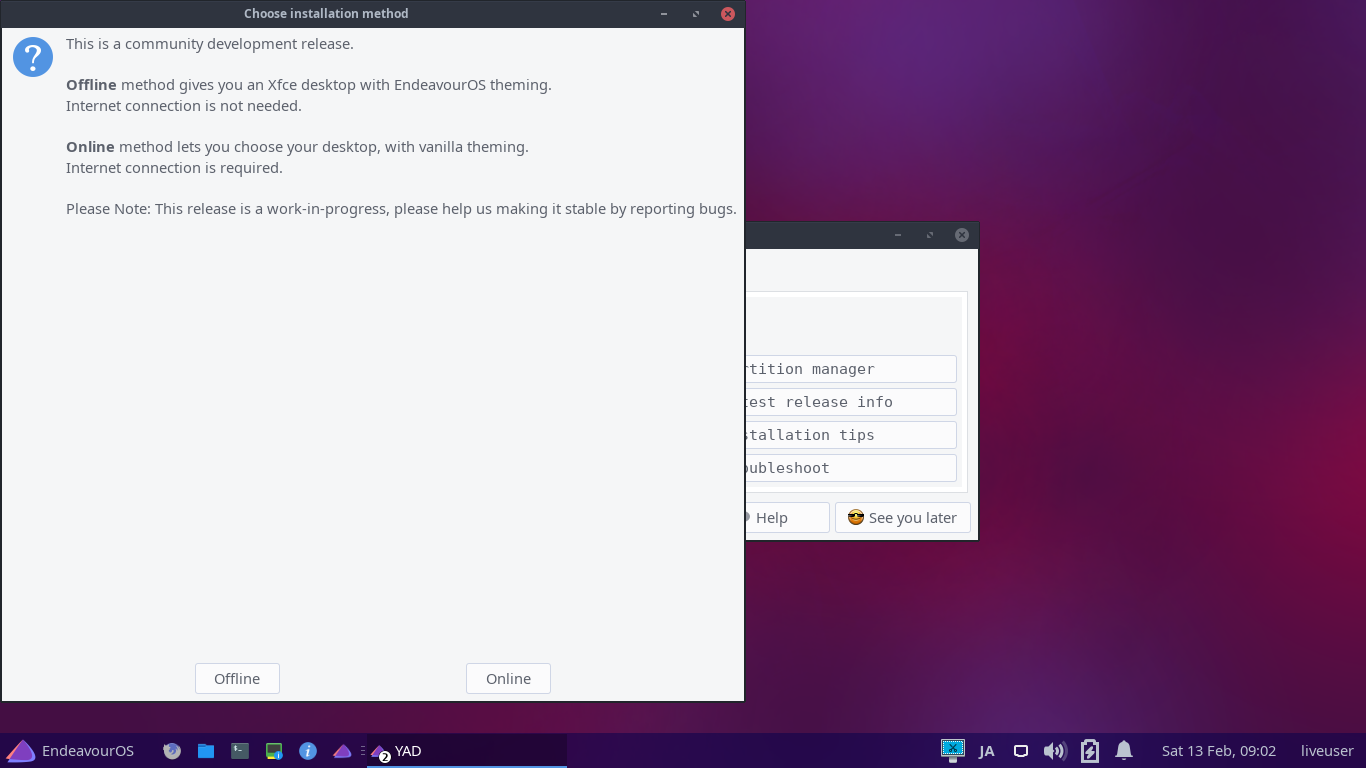
Task: Open Troubleshoot in the Welcome window
Action: tap(851, 468)
